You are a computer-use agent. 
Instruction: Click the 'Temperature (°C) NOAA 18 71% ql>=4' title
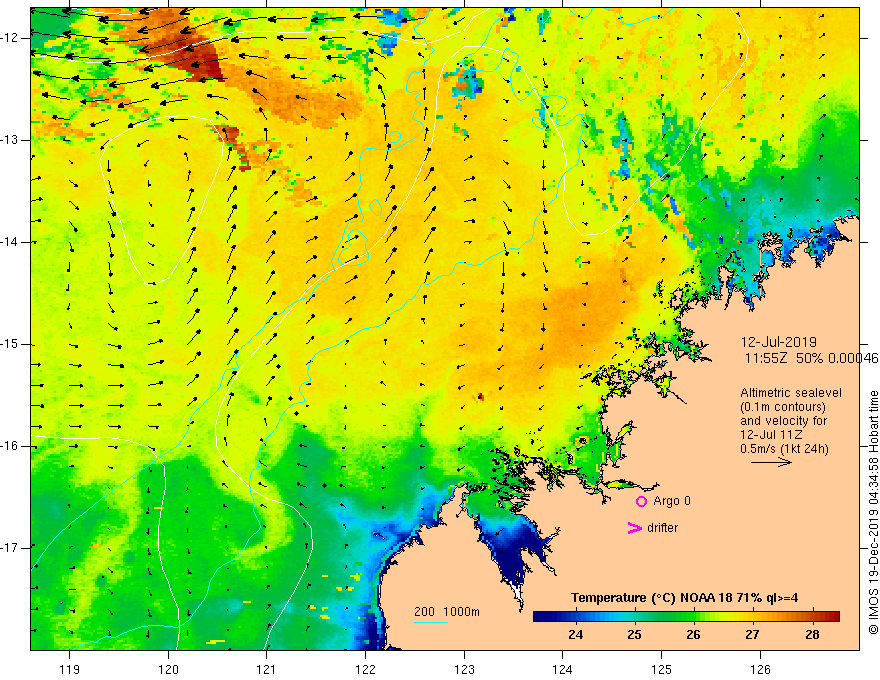(x=685, y=598)
